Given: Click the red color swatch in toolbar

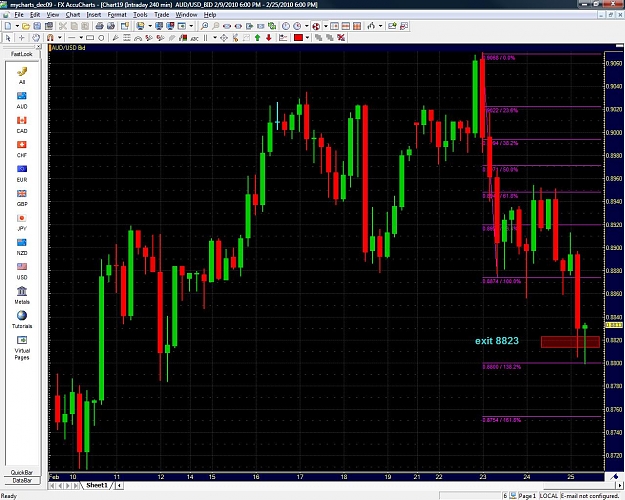Looking at the screenshot, I should (298, 38).
